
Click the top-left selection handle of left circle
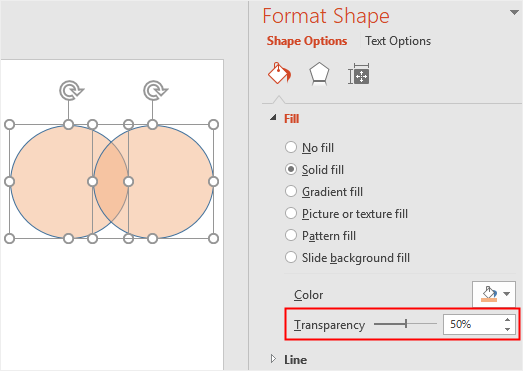click(x=9, y=125)
